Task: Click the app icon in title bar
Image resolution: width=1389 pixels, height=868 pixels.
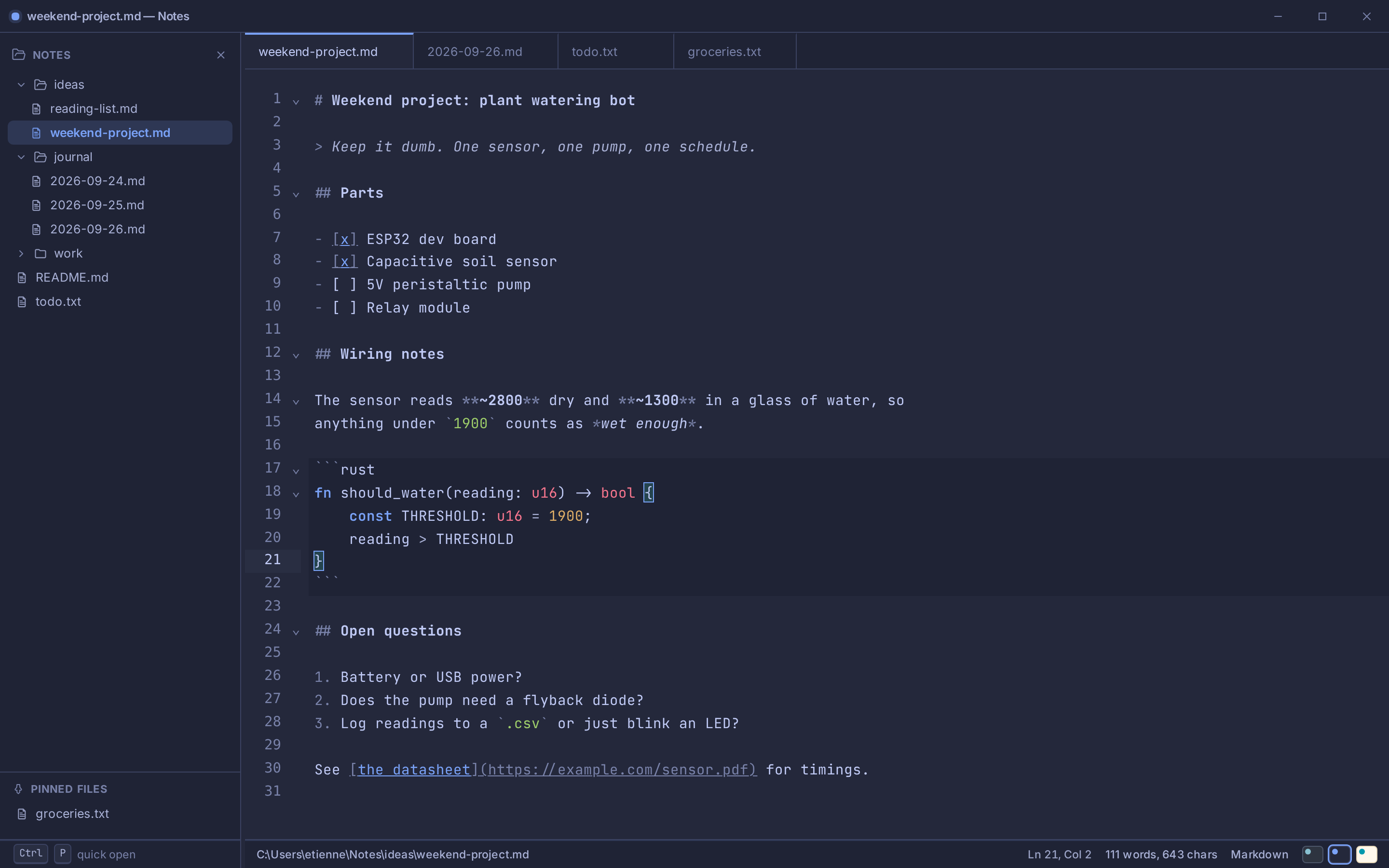Action: pyautogui.click(x=15, y=16)
